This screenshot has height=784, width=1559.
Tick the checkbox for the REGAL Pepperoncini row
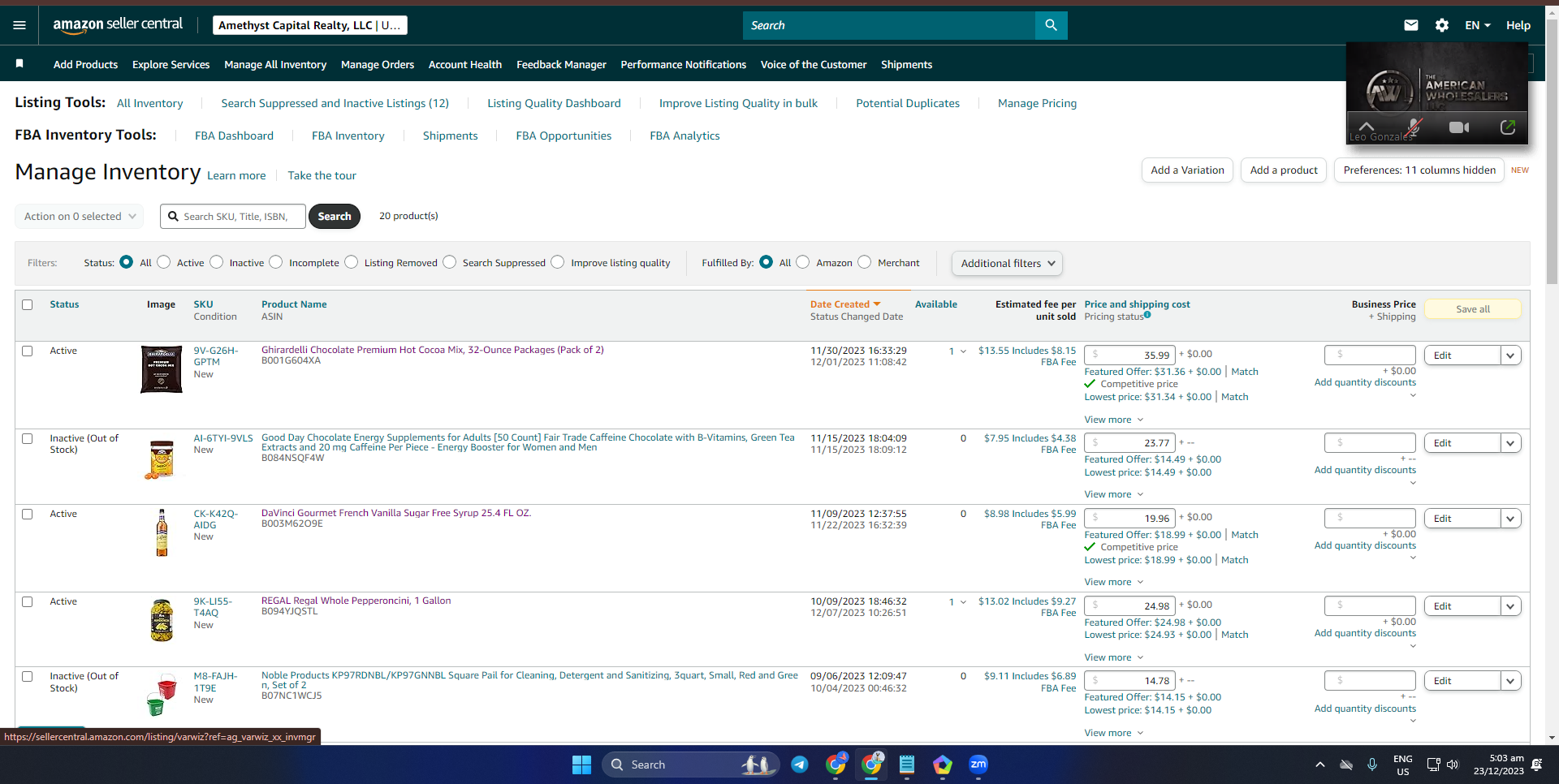tap(28, 601)
